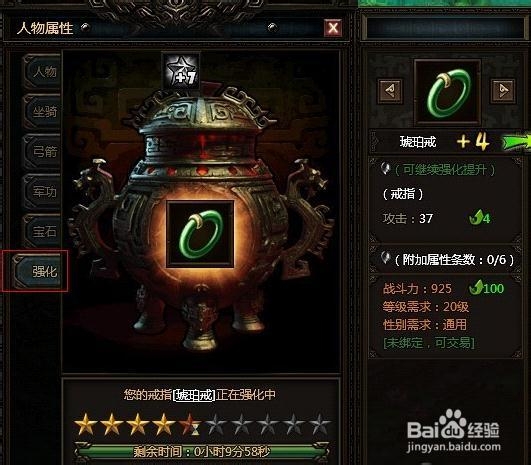Switch to the 宝石 tab
The image size is (531, 465).
[44, 232]
